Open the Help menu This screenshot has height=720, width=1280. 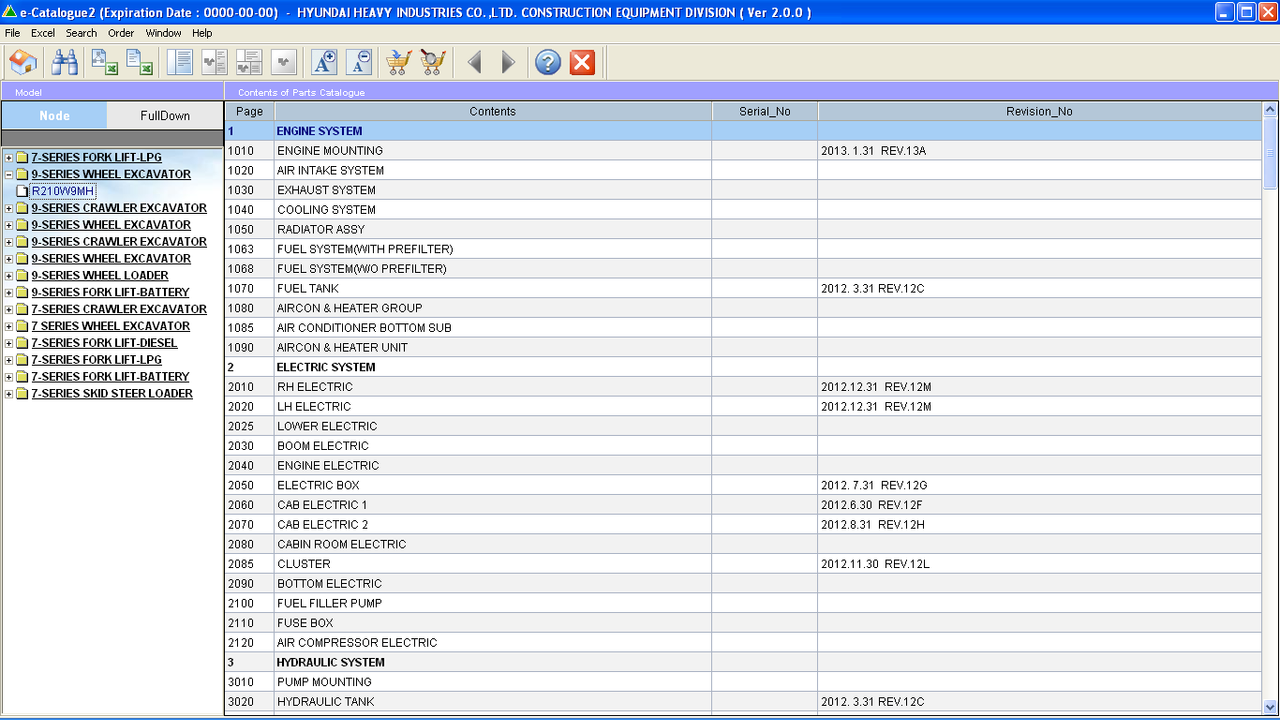coord(202,33)
